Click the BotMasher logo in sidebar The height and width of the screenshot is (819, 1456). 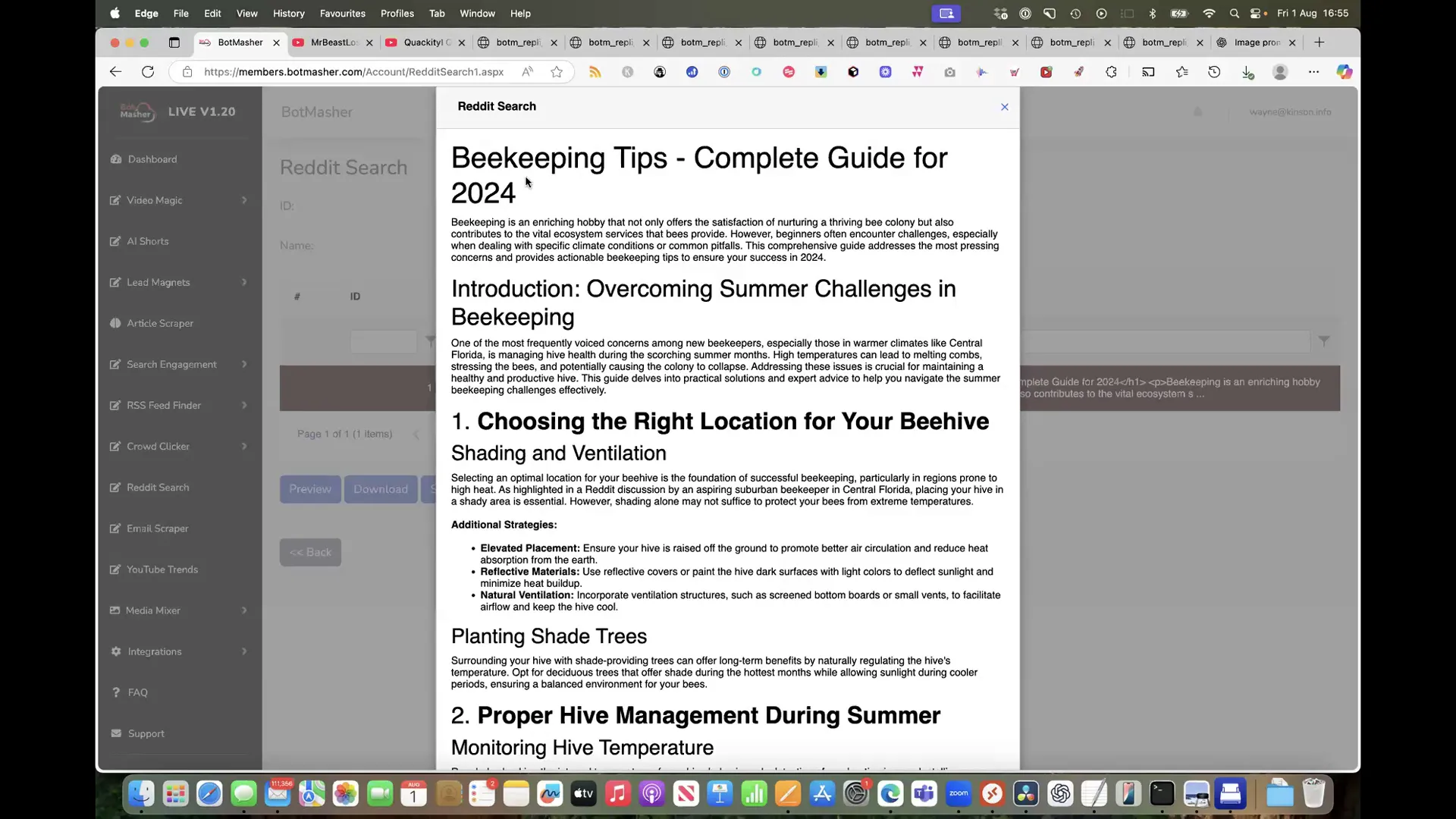pos(137,111)
